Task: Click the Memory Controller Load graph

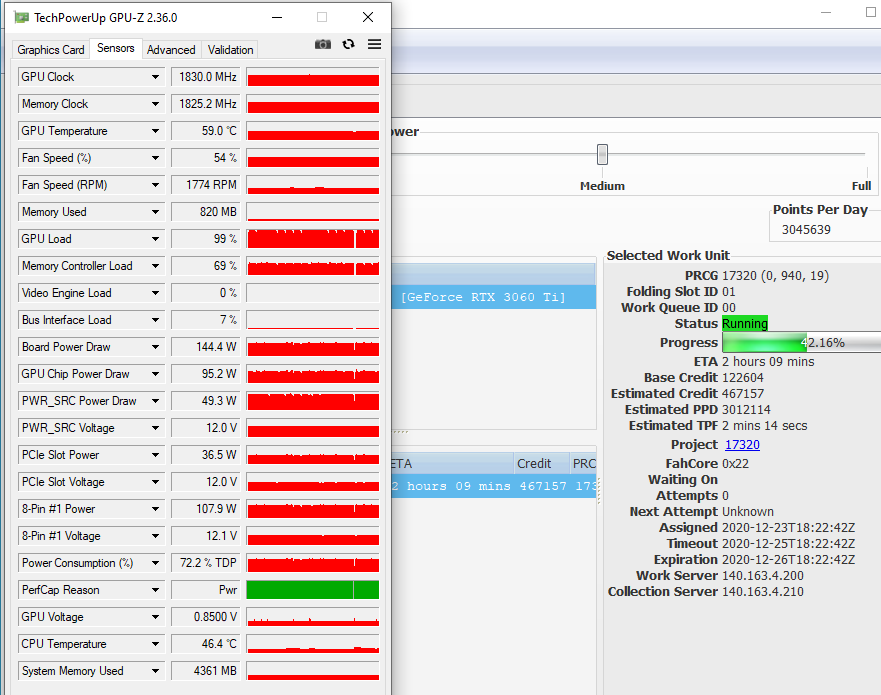Action: (x=313, y=266)
